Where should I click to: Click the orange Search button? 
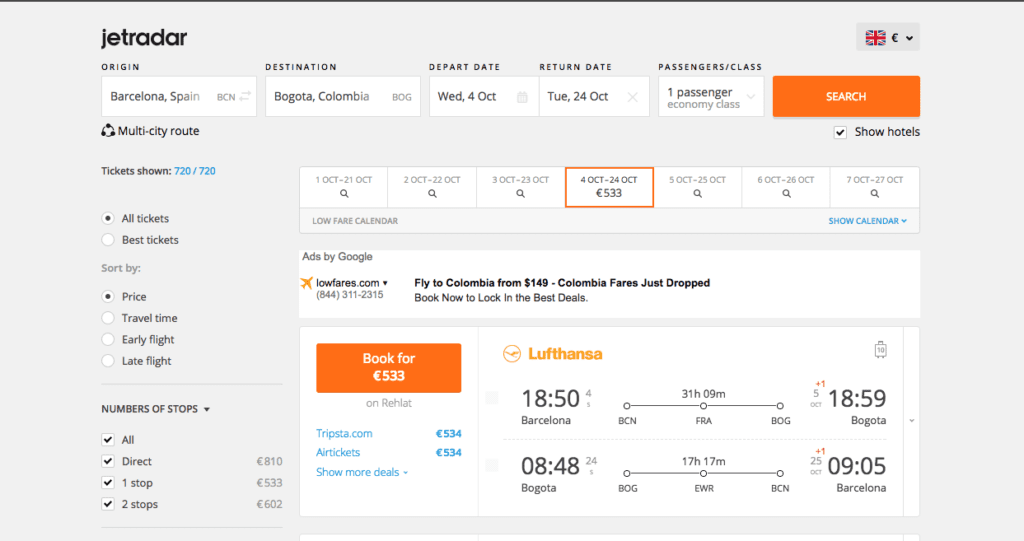tap(846, 97)
